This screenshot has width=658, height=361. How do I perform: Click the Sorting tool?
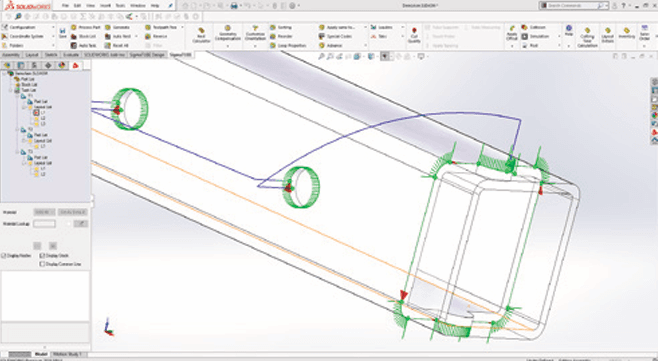(x=281, y=27)
